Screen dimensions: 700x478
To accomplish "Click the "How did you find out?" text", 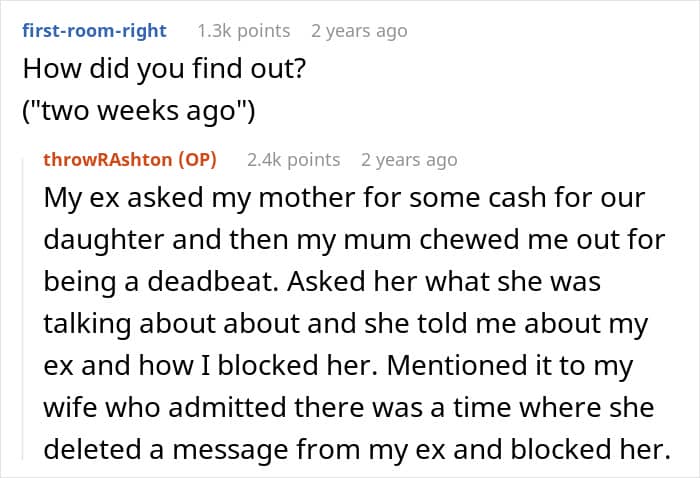I will pyautogui.click(x=164, y=69).
